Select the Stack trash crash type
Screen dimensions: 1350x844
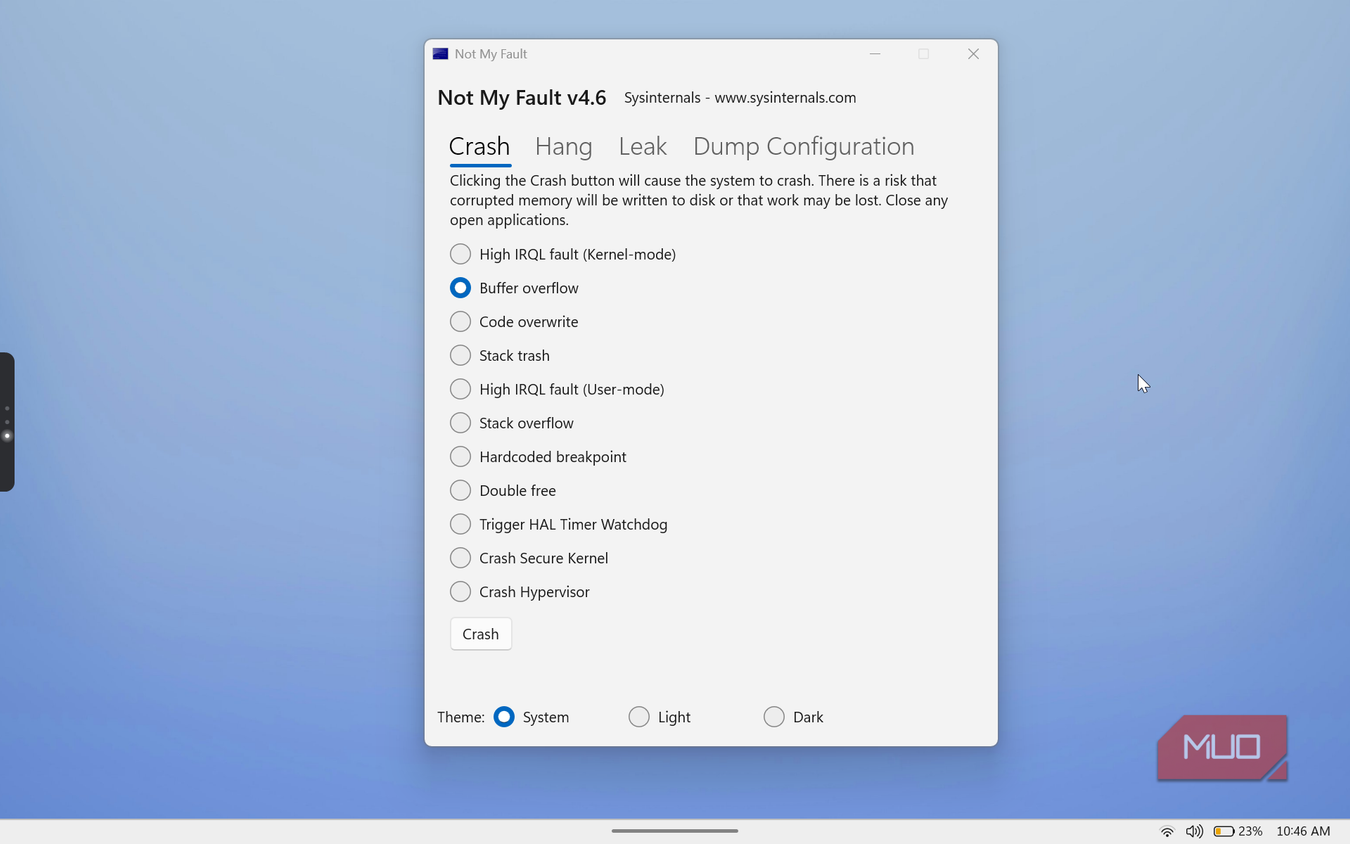tap(500, 355)
